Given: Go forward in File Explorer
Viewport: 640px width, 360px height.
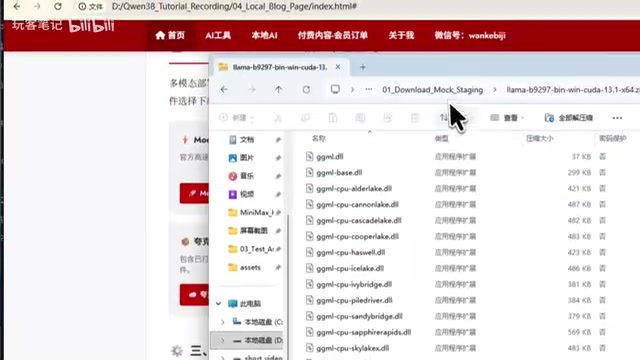Looking at the screenshot, I should point(251,89).
